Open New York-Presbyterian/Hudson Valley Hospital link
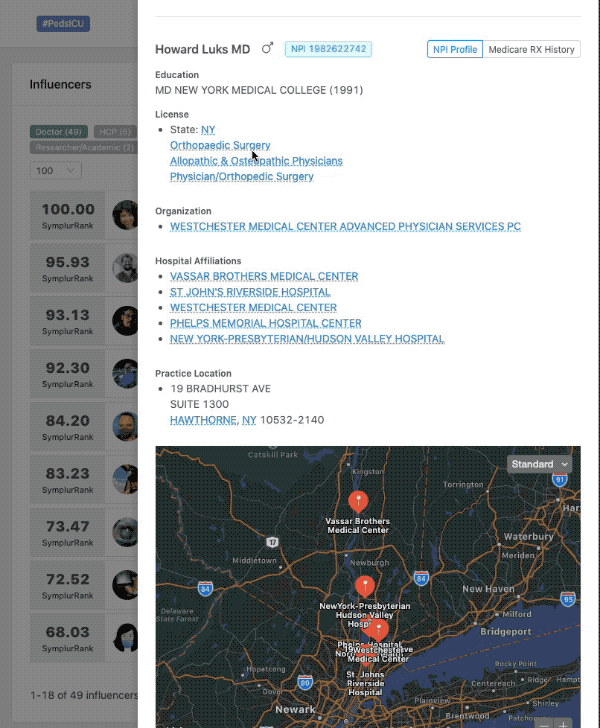The image size is (600, 728). point(307,338)
